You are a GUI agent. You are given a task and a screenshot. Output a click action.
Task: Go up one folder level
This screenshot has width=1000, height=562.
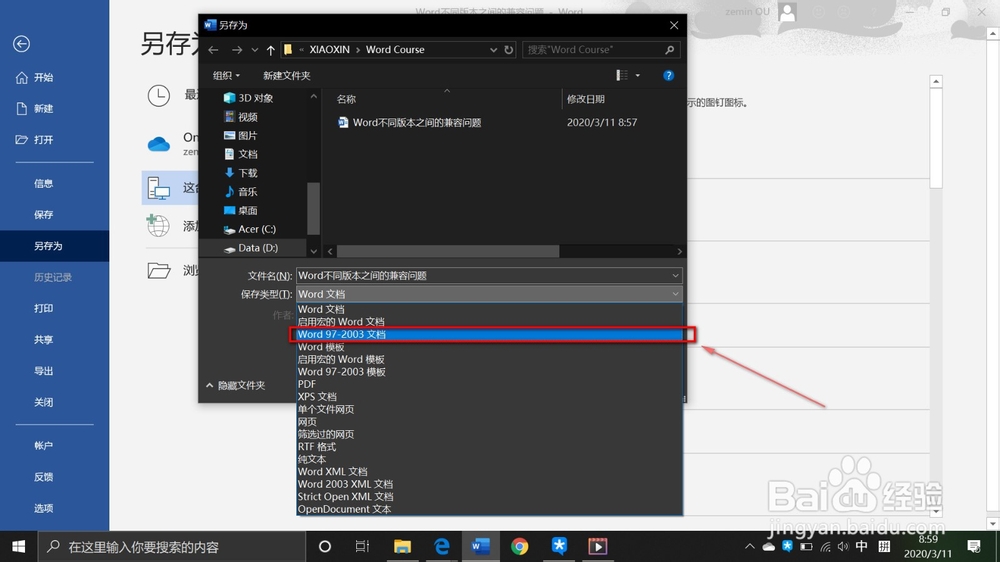pos(270,50)
